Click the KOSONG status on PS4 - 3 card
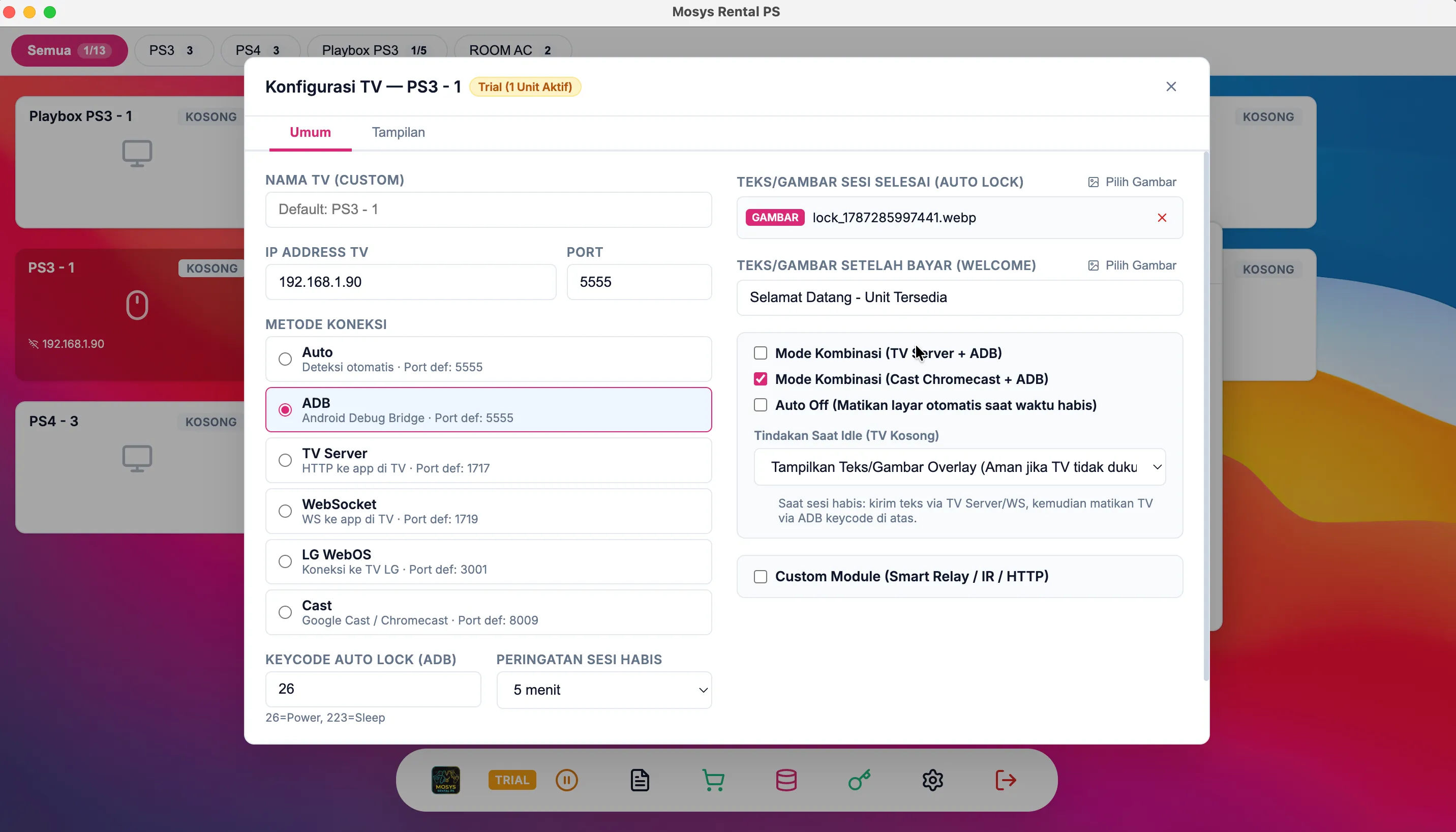Viewport: 1456px width, 832px height. click(x=211, y=422)
